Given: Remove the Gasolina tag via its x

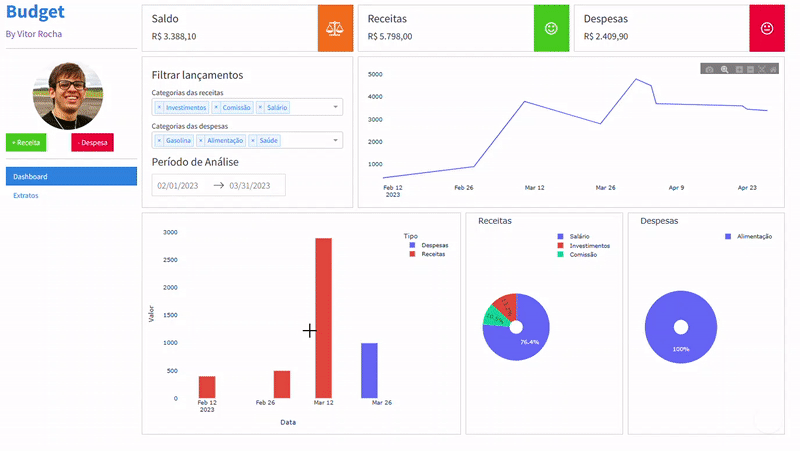Looking at the screenshot, I should point(159,140).
